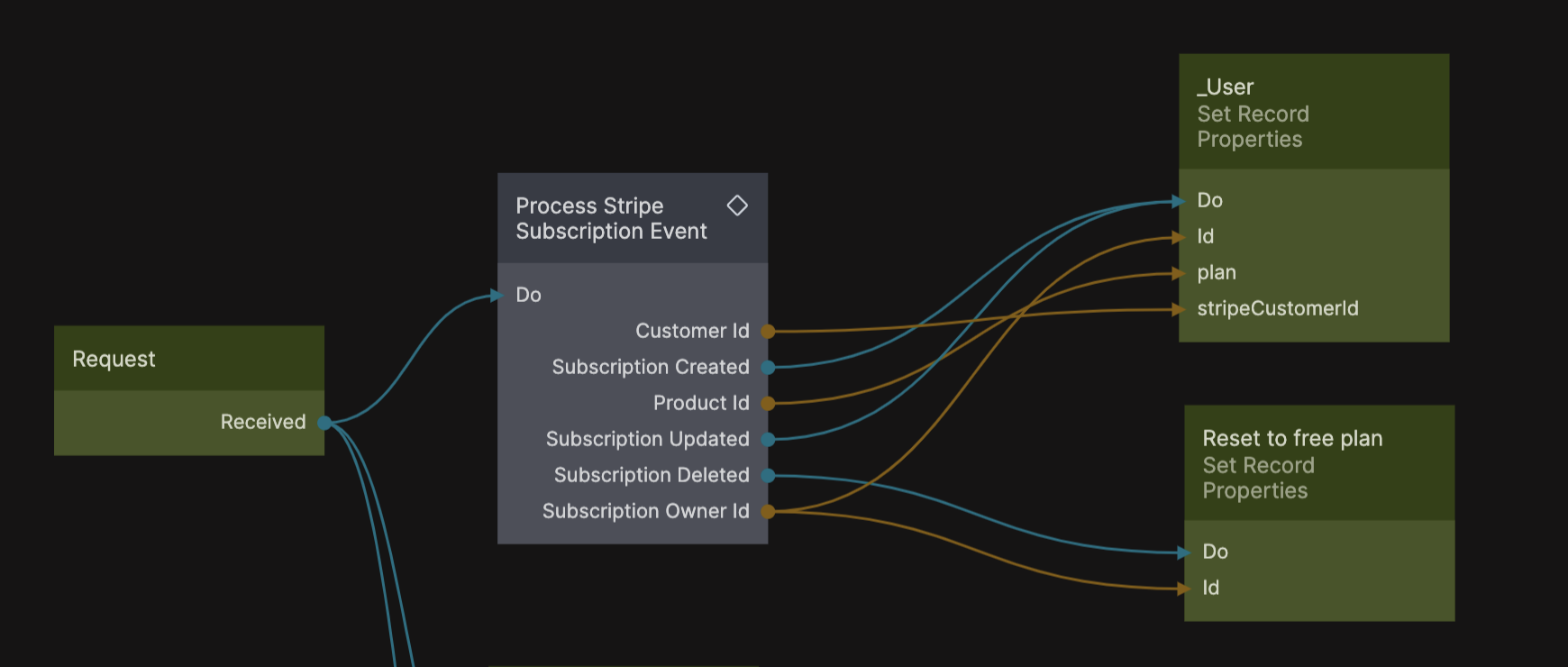The image size is (1568, 667).
Task: Click the Received output port on Request
Action: tap(324, 422)
